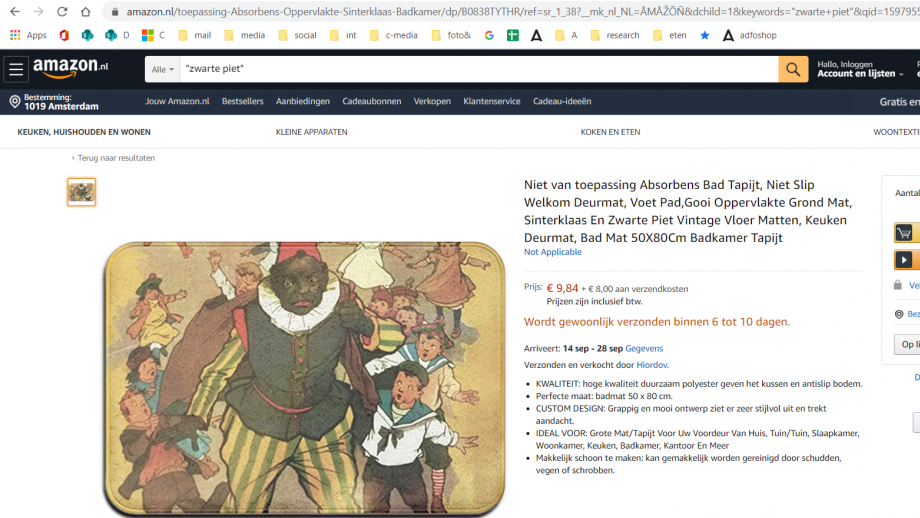This screenshot has height=518, width=920.
Task: Open the first SharePoint bookmark icon
Action: click(87, 35)
